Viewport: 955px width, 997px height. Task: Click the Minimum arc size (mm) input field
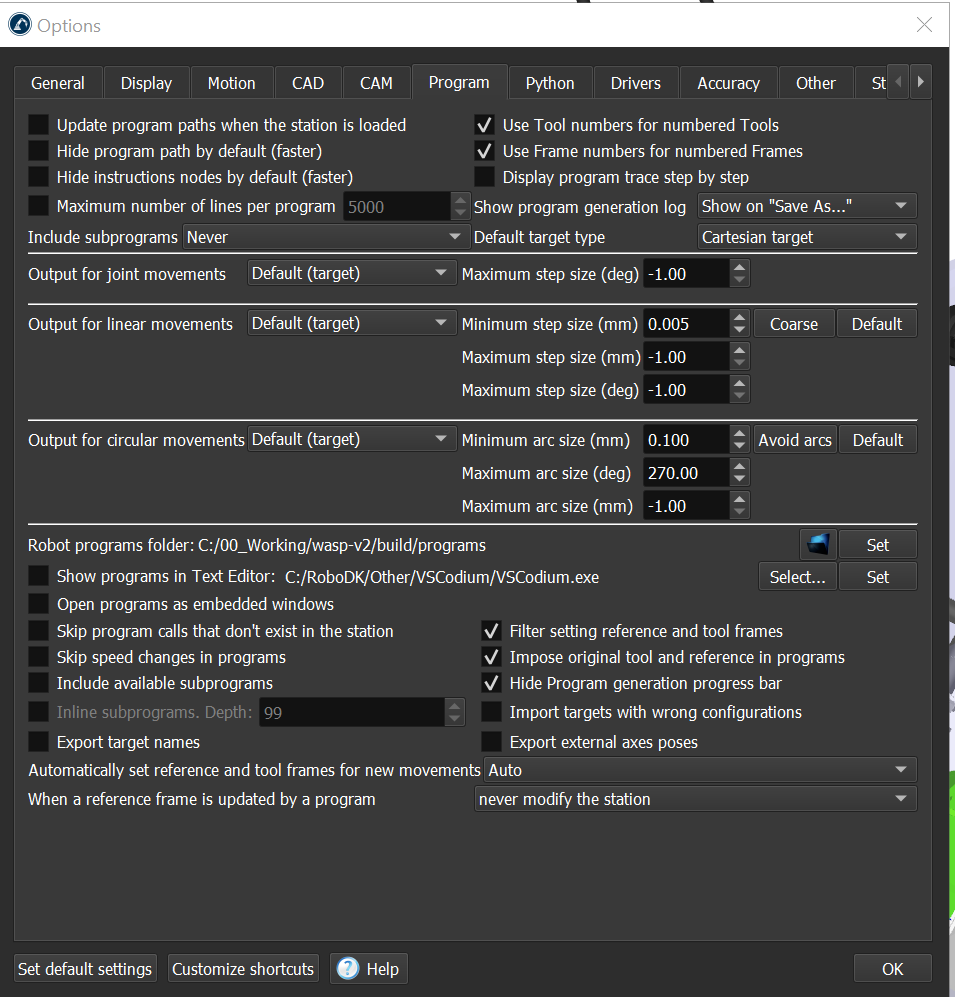[x=686, y=440]
